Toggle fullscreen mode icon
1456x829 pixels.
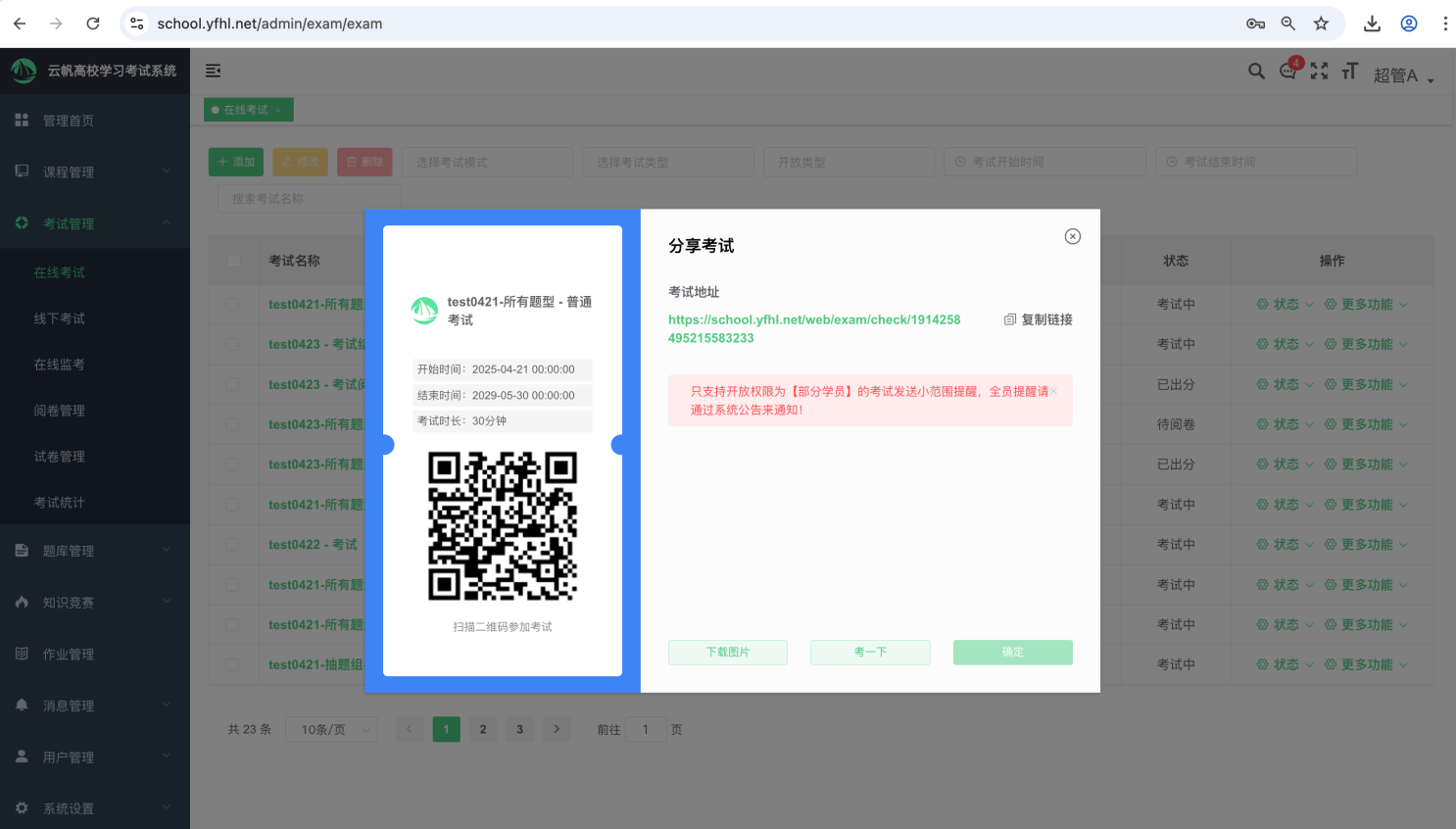(x=1320, y=71)
